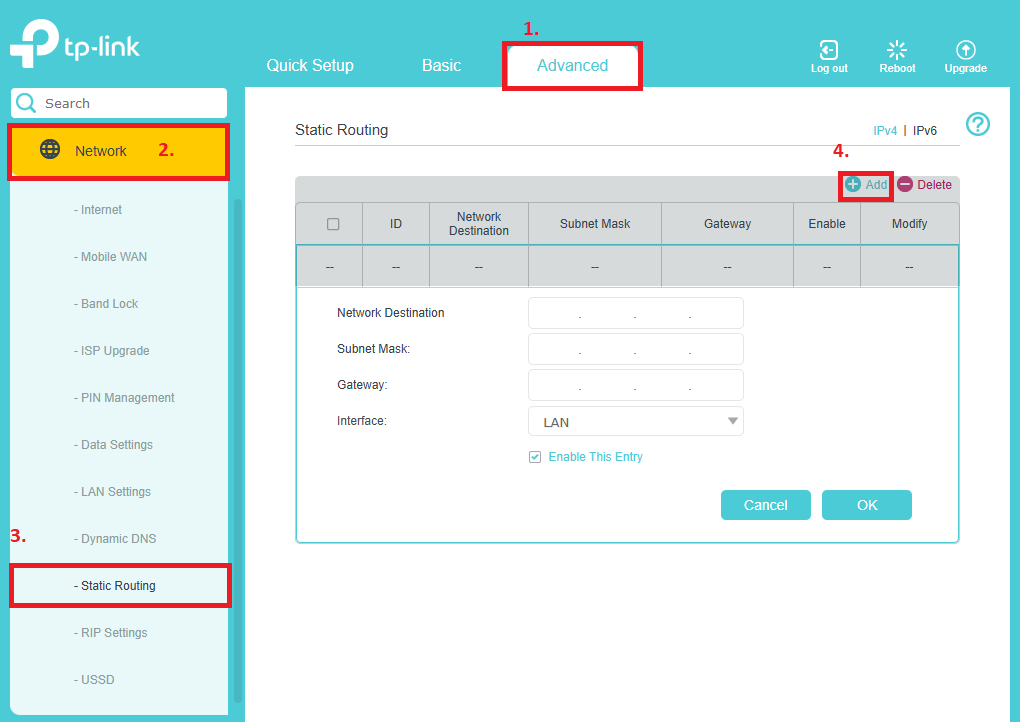Click the Reboot icon

point(897,50)
